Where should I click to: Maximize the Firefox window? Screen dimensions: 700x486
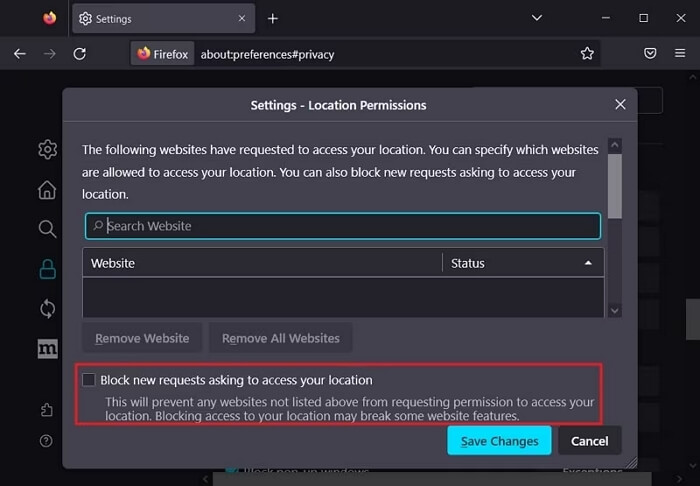pos(643,18)
